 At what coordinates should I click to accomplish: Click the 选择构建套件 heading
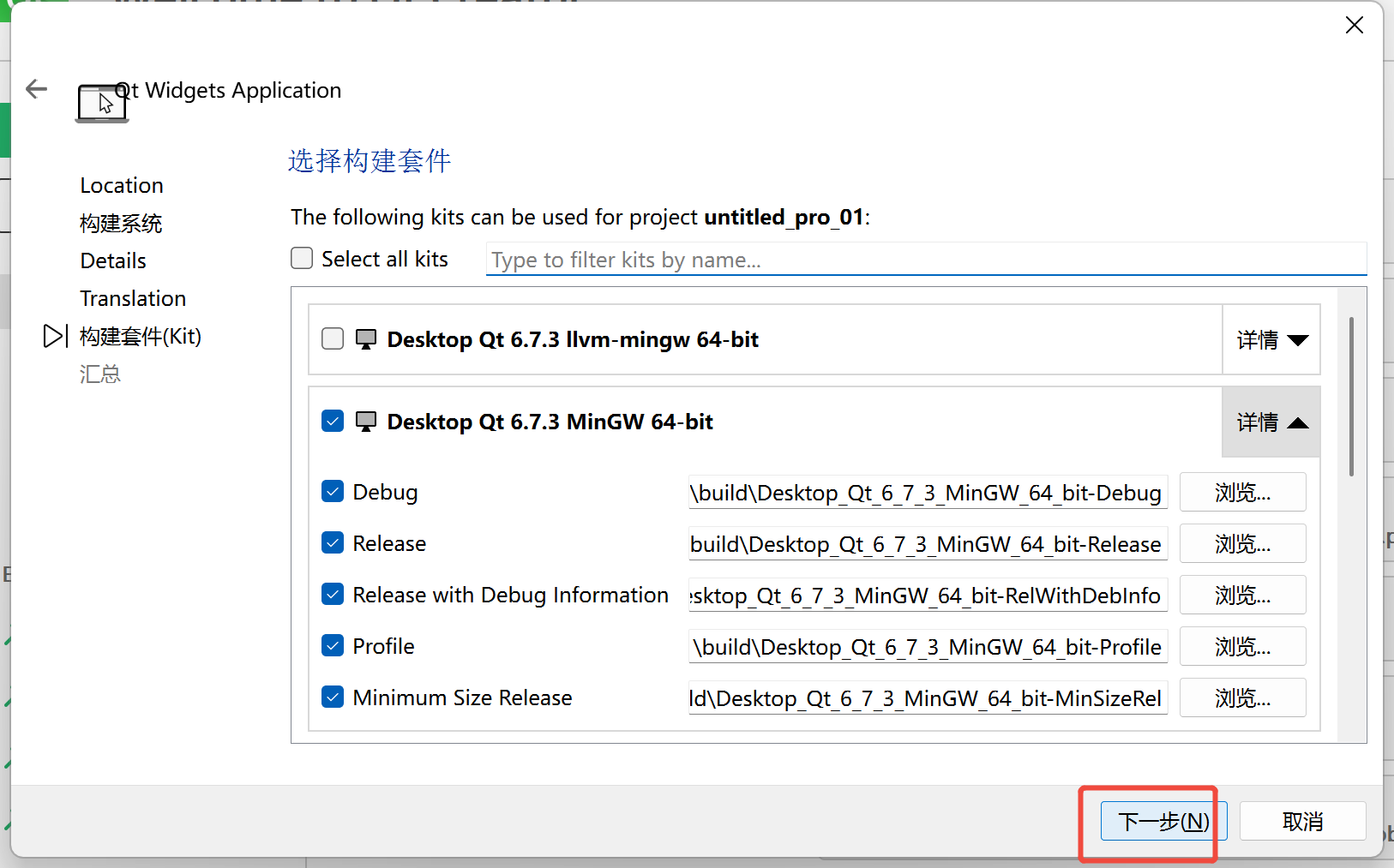pyautogui.click(x=370, y=161)
